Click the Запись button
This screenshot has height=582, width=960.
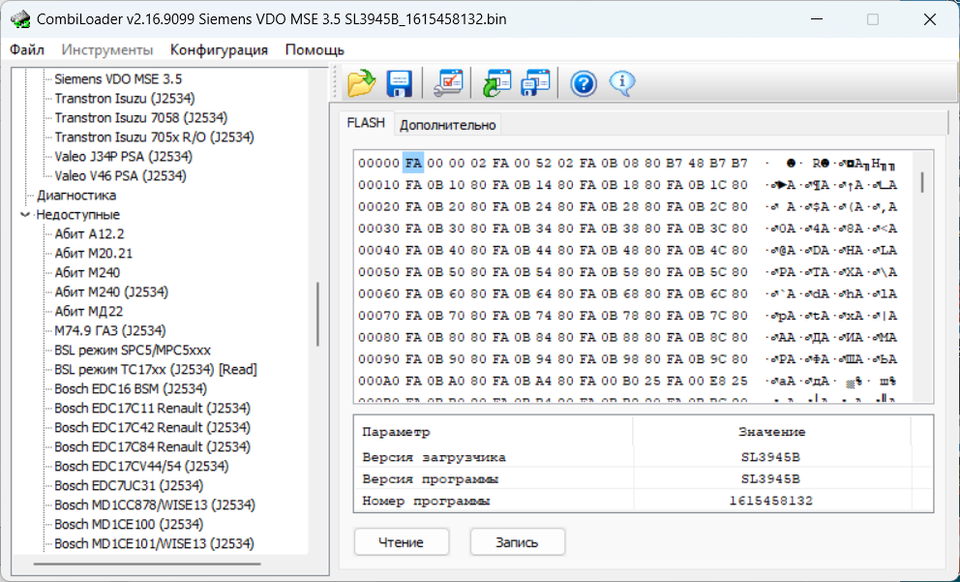517,542
